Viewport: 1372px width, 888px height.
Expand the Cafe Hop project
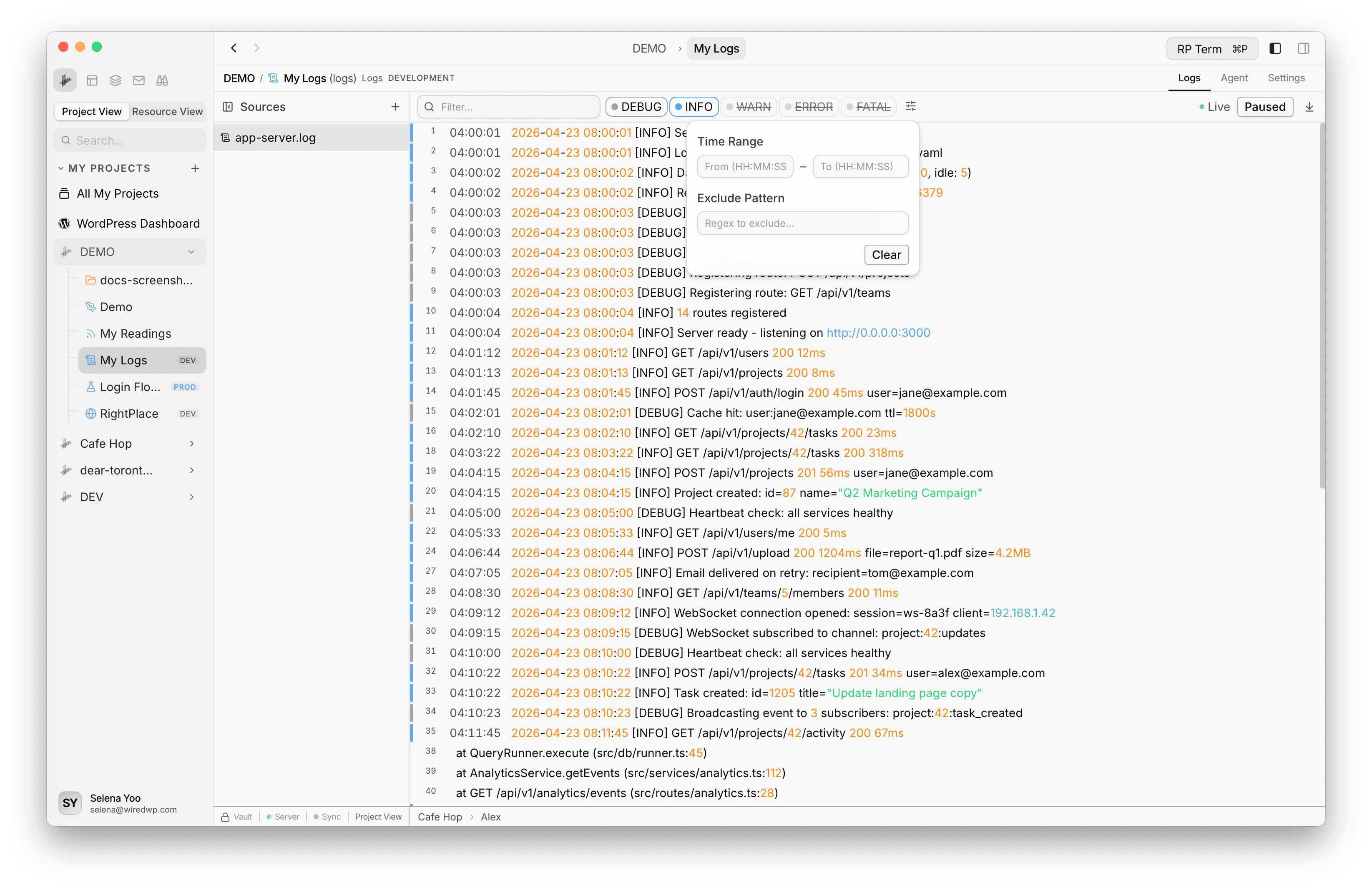tap(191, 444)
